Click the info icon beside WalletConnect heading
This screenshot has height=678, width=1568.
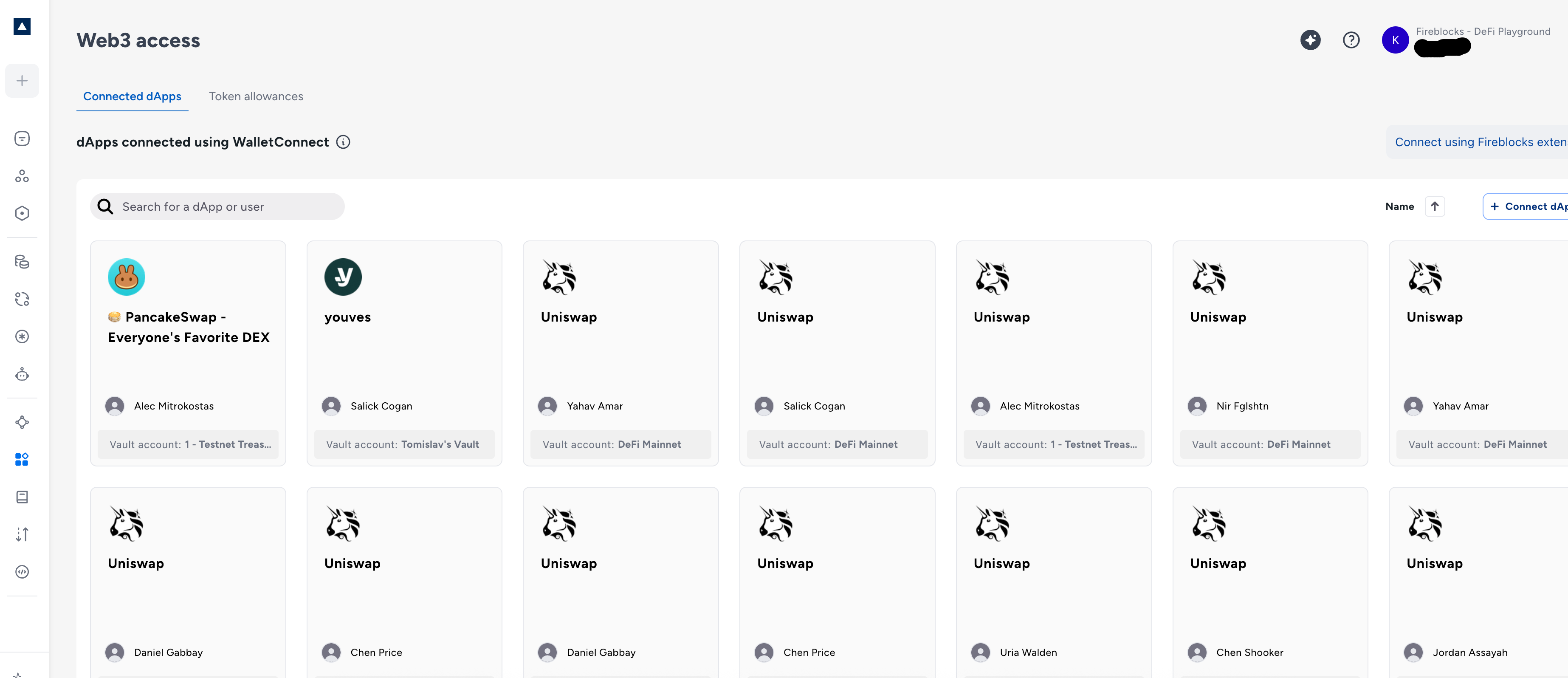click(343, 142)
